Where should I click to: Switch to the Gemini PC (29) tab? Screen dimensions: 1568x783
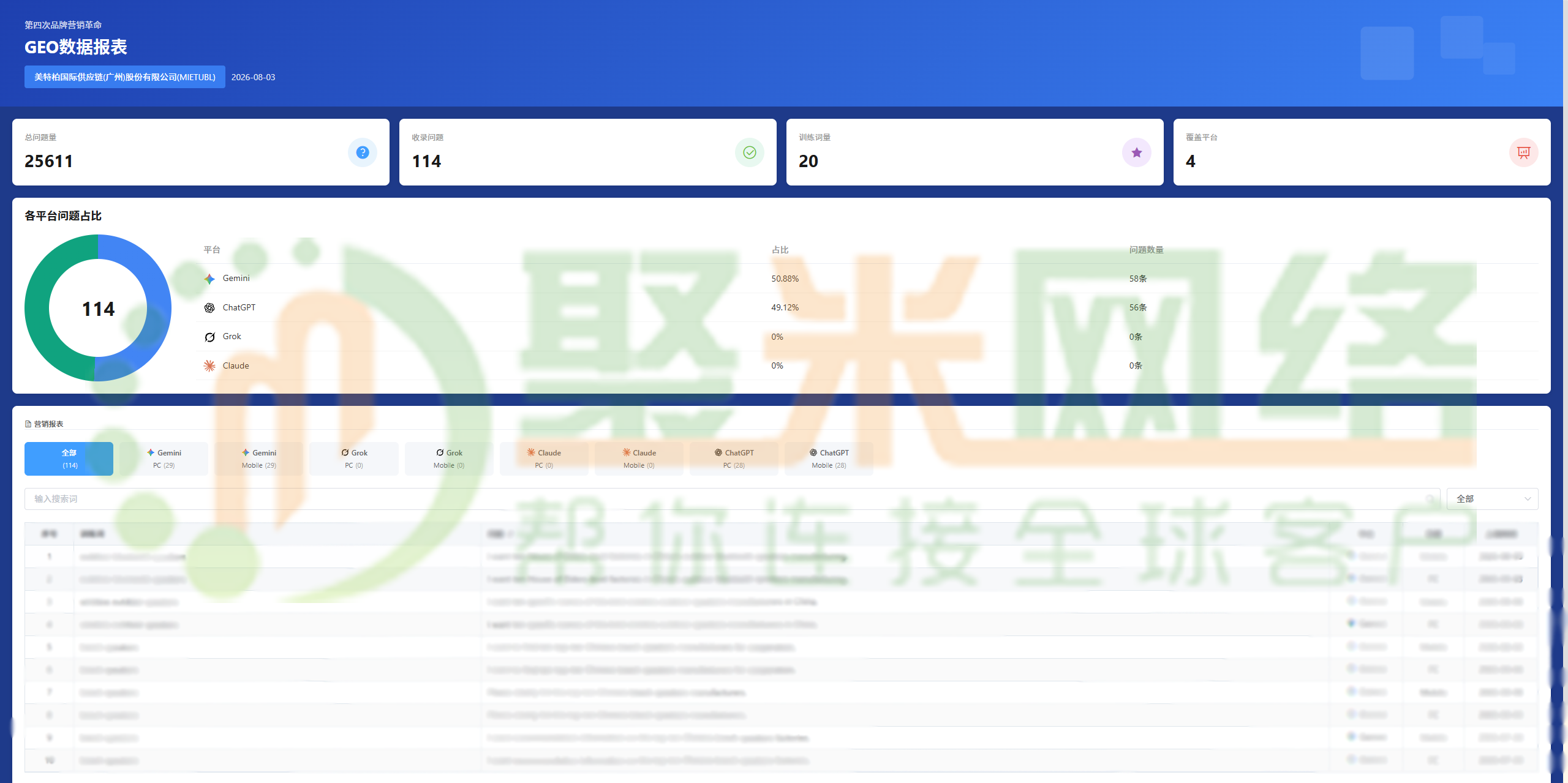tap(164, 459)
